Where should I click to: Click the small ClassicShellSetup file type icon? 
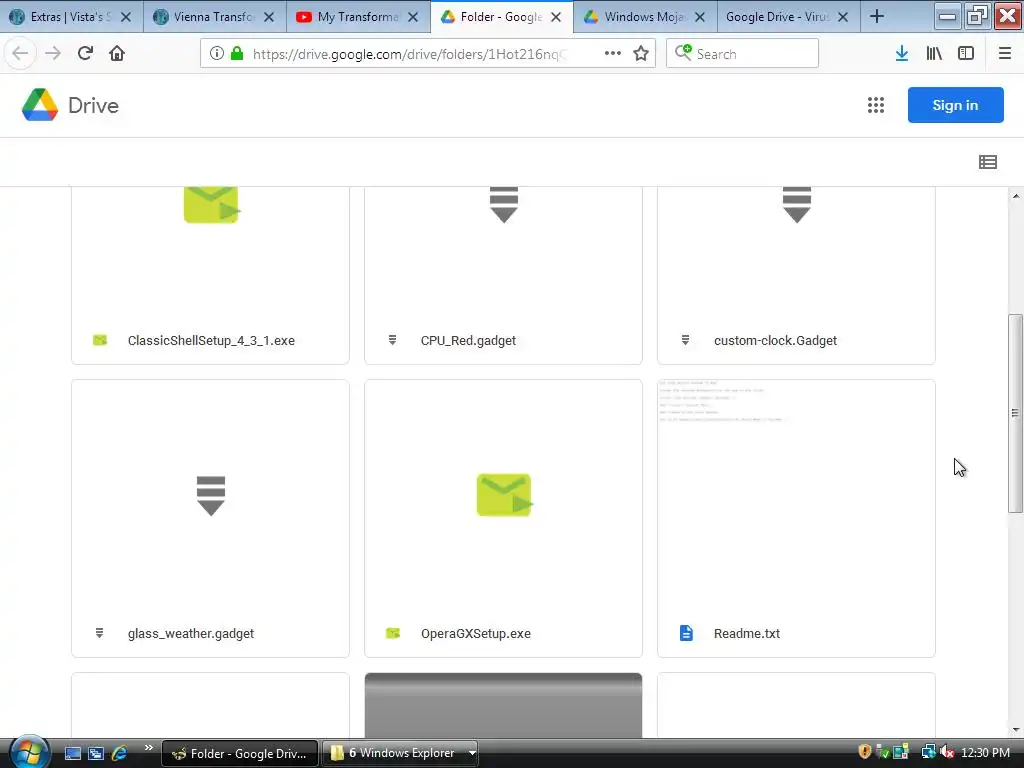(100, 340)
